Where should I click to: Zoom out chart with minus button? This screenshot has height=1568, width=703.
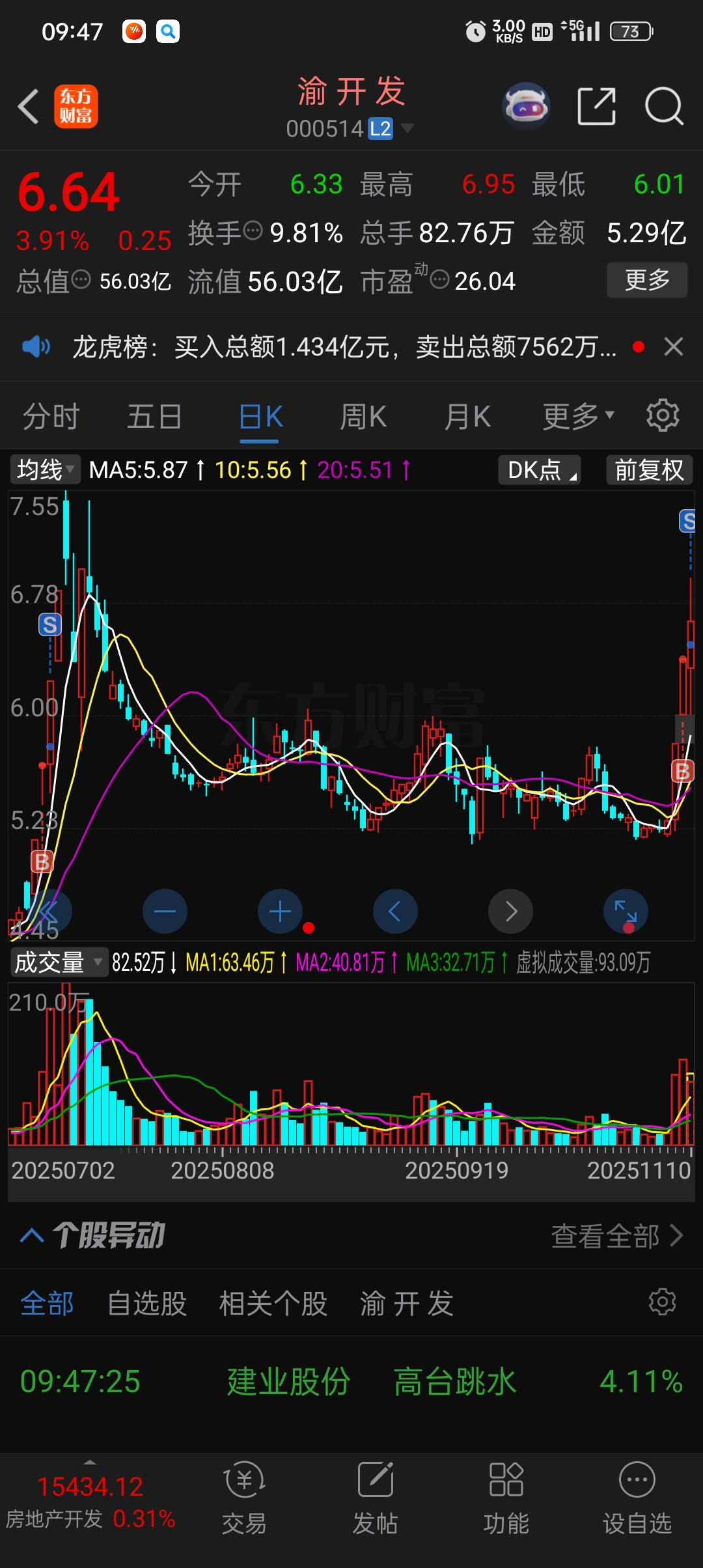(165, 911)
